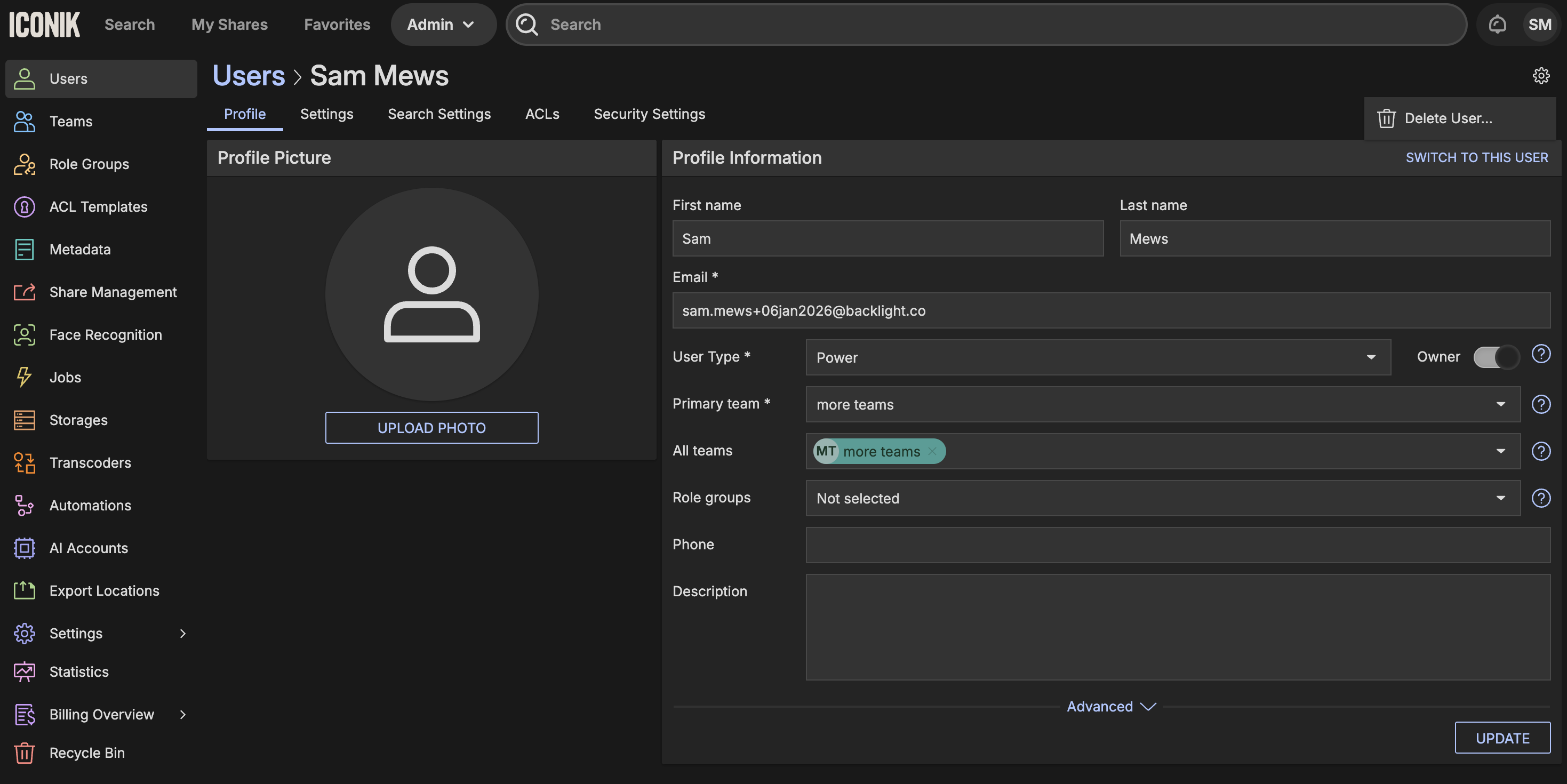Click the AI Accounts chip icon
The height and width of the screenshot is (784, 1567).
25,548
